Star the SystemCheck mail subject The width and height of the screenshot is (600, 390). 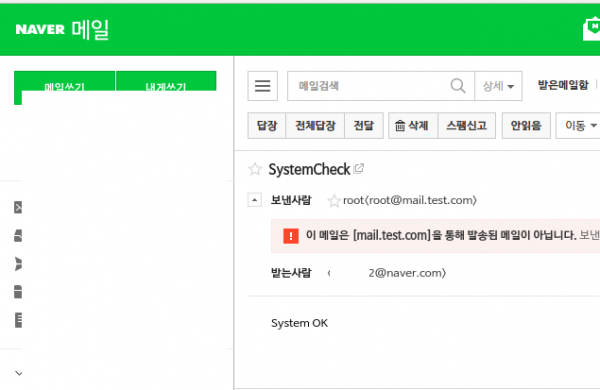pos(255,169)
